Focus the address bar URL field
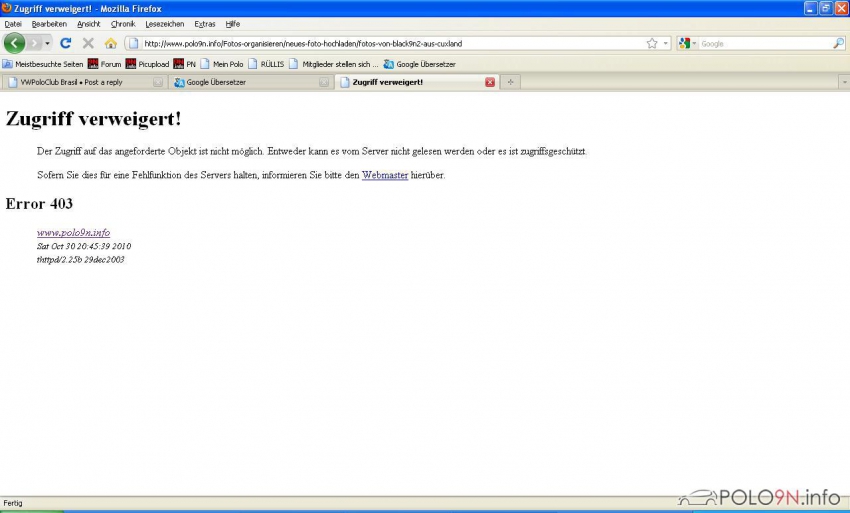 click(390, 43)
